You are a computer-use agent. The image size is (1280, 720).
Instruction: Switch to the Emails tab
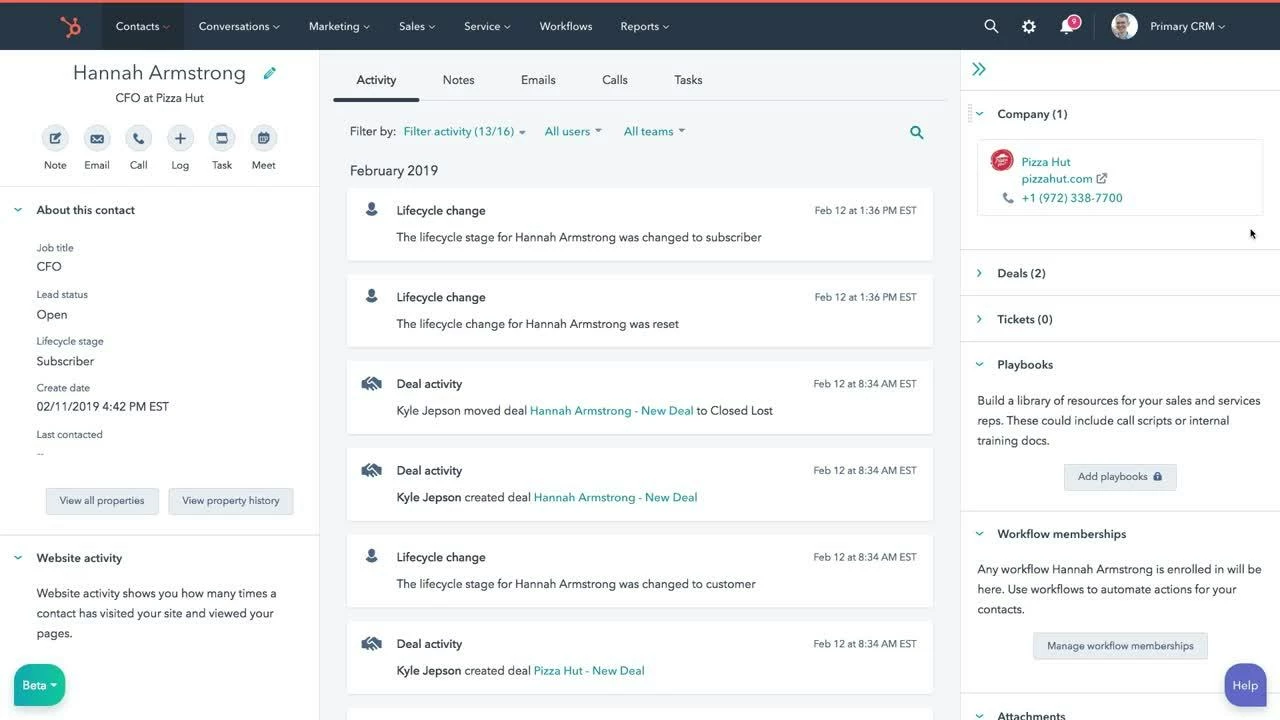(x=538, y=80)
